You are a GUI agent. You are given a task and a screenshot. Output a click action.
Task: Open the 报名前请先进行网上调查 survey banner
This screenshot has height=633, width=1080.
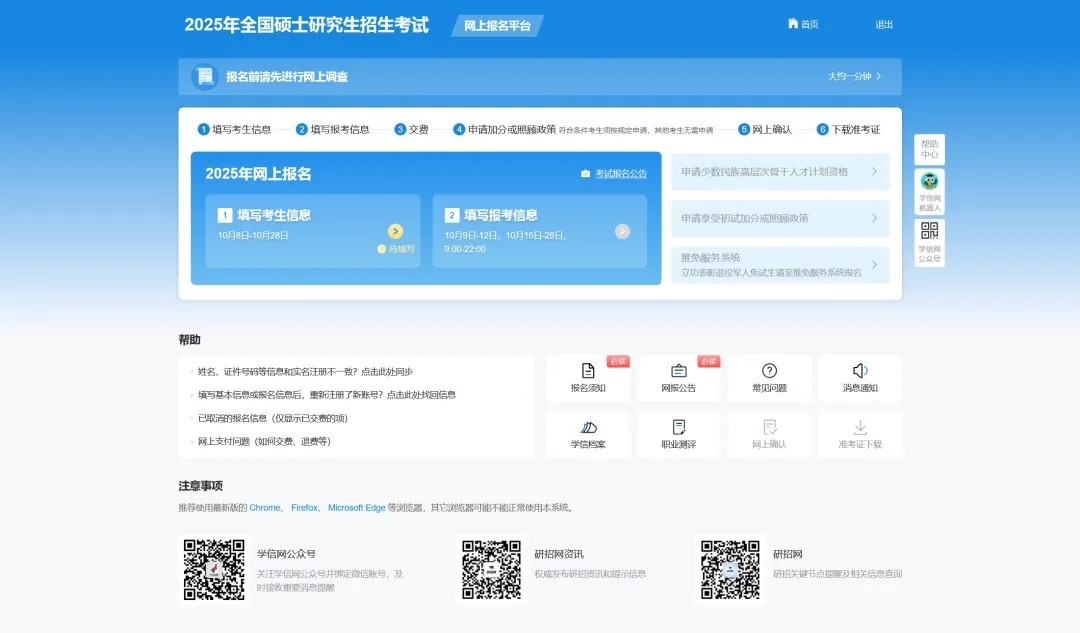[539, 76]
